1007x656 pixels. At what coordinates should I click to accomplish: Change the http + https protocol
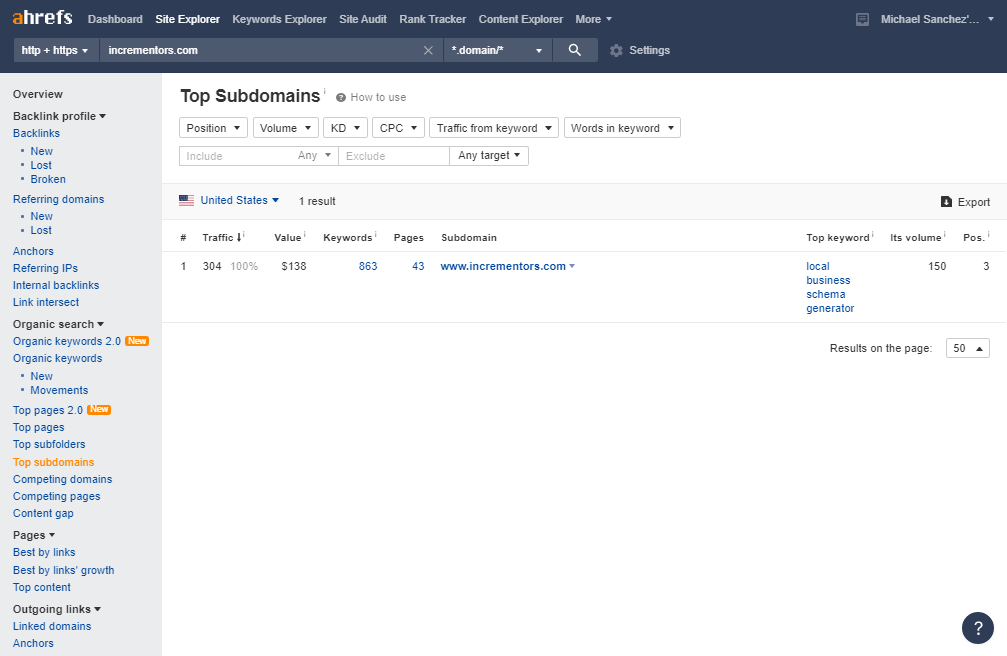(55, 50)
